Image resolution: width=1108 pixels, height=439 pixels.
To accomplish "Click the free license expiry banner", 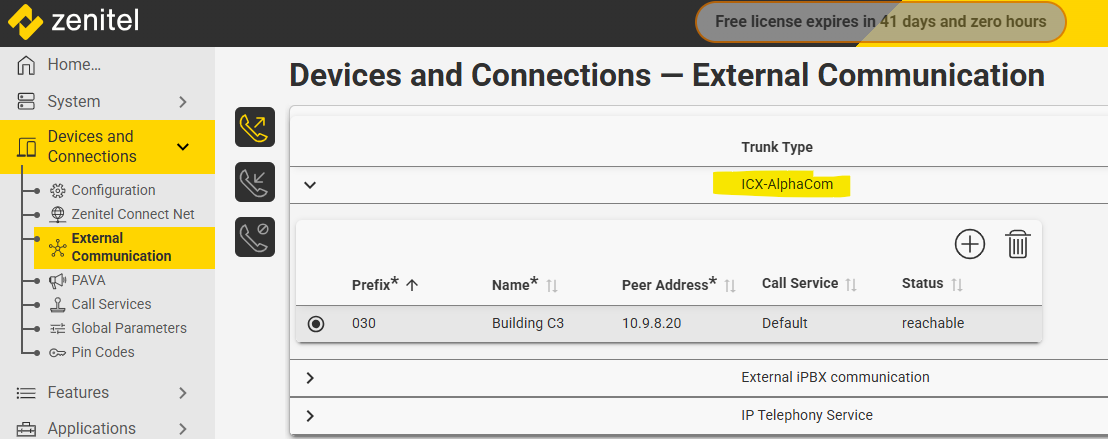I will tap(880, 22).
